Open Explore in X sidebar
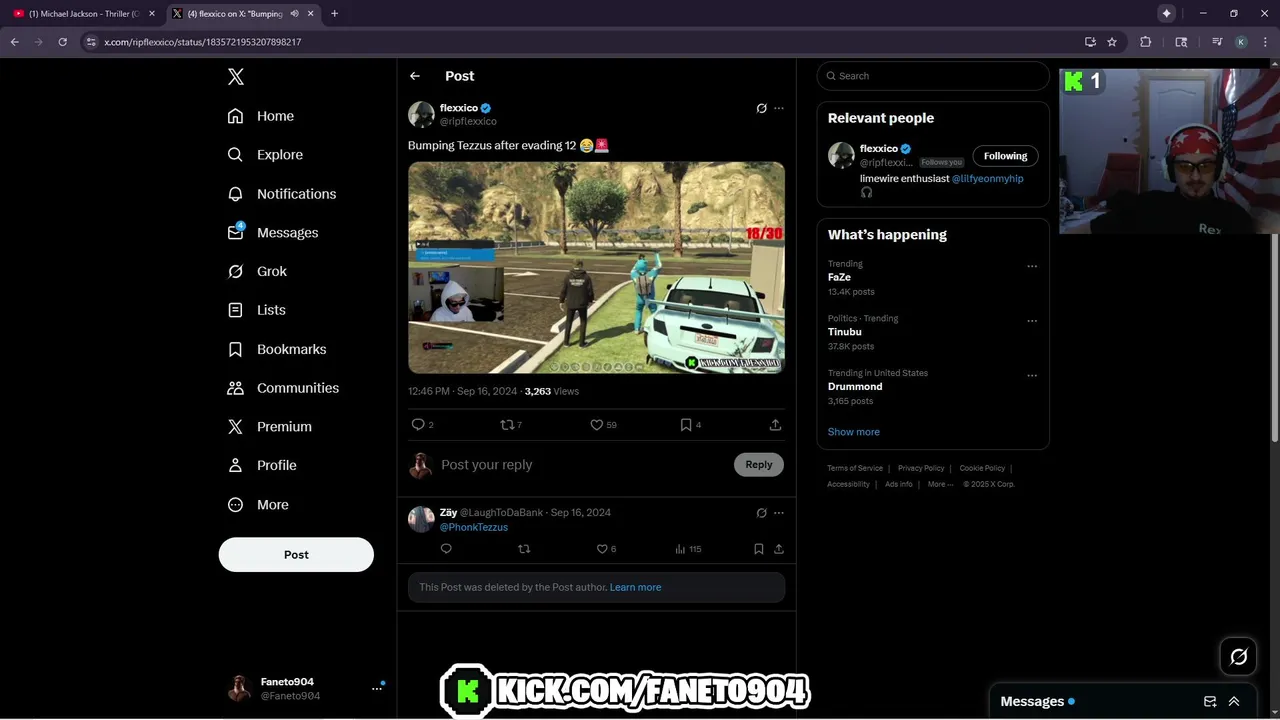 (264, 155)
